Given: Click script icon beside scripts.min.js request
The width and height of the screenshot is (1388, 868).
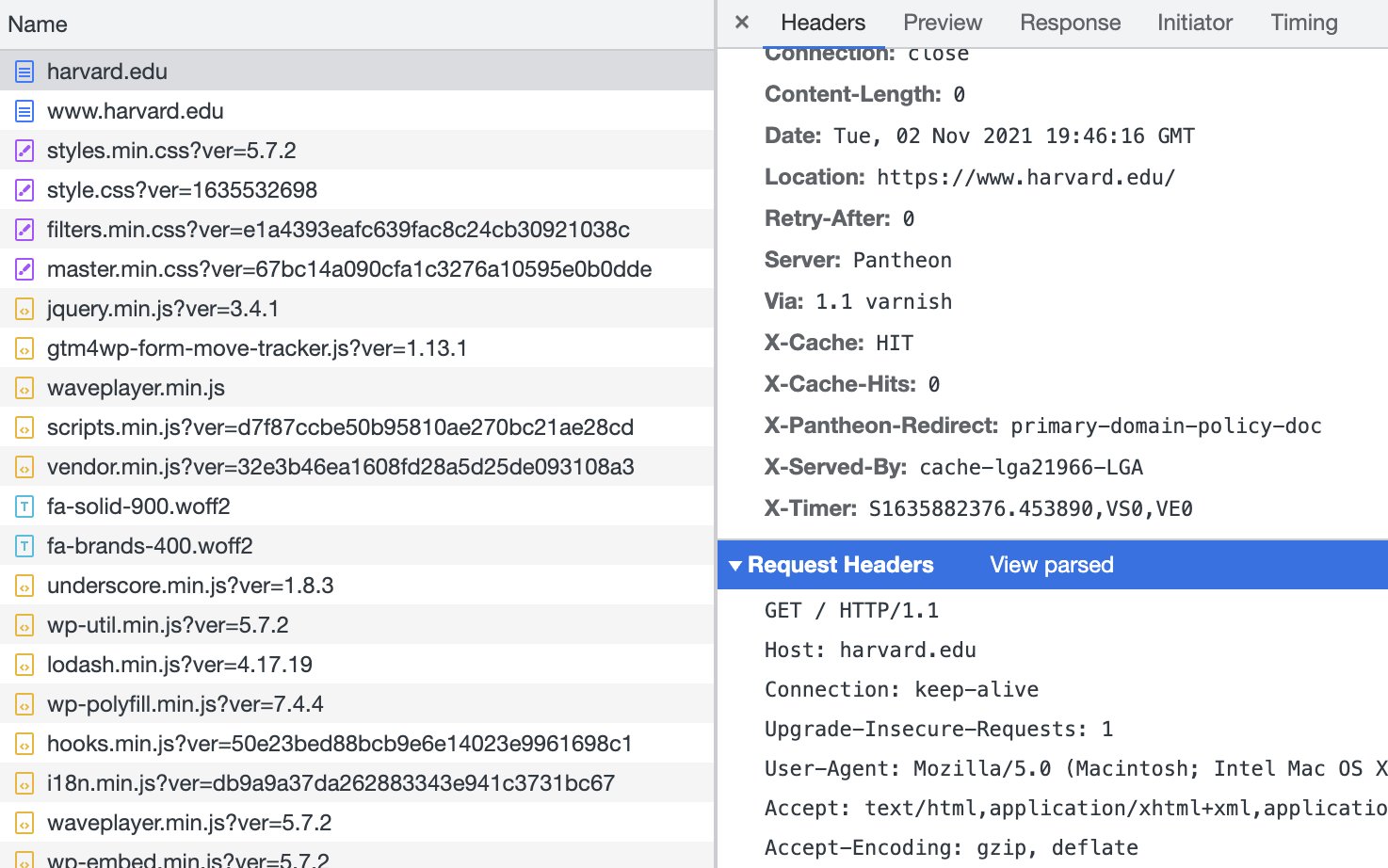Looking at the screenshot, I should click(x=24, y=427).
